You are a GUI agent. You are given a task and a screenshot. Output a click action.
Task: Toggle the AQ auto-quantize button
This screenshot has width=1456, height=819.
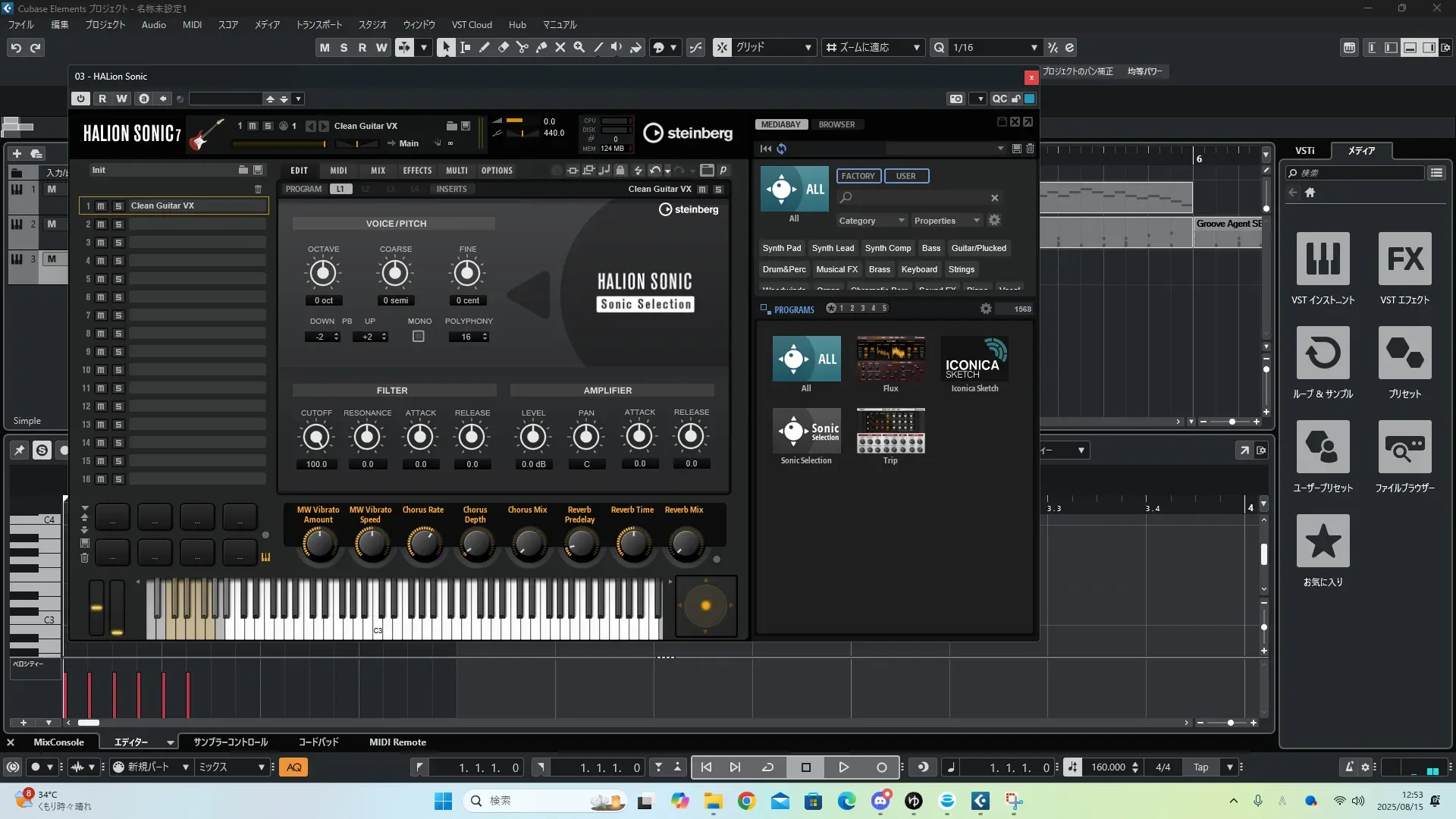click(294, 767)
